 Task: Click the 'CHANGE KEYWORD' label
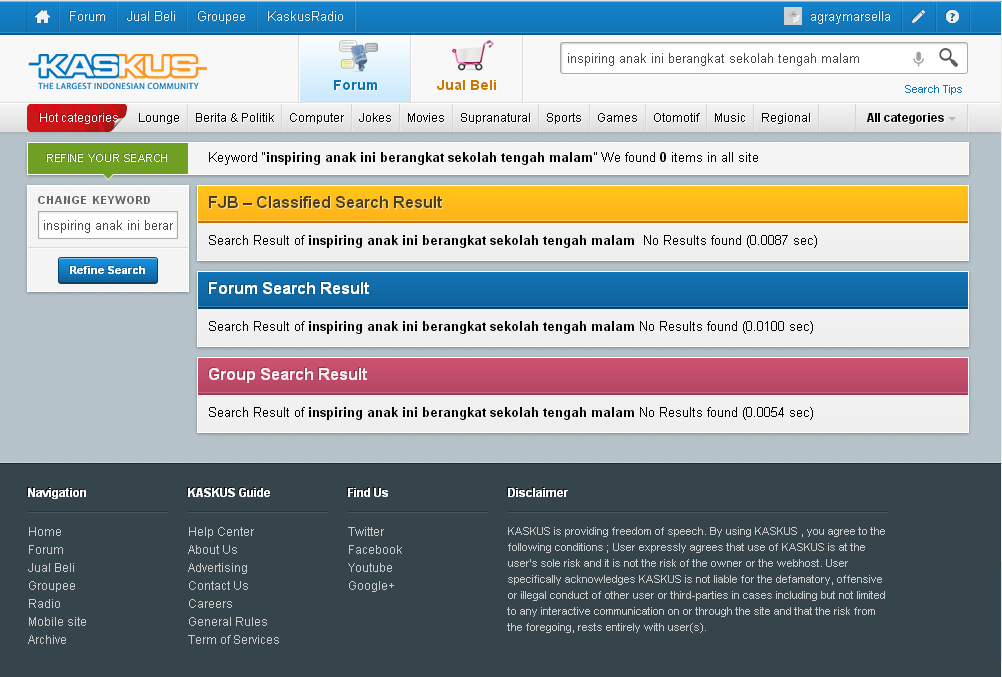[94, 200]
